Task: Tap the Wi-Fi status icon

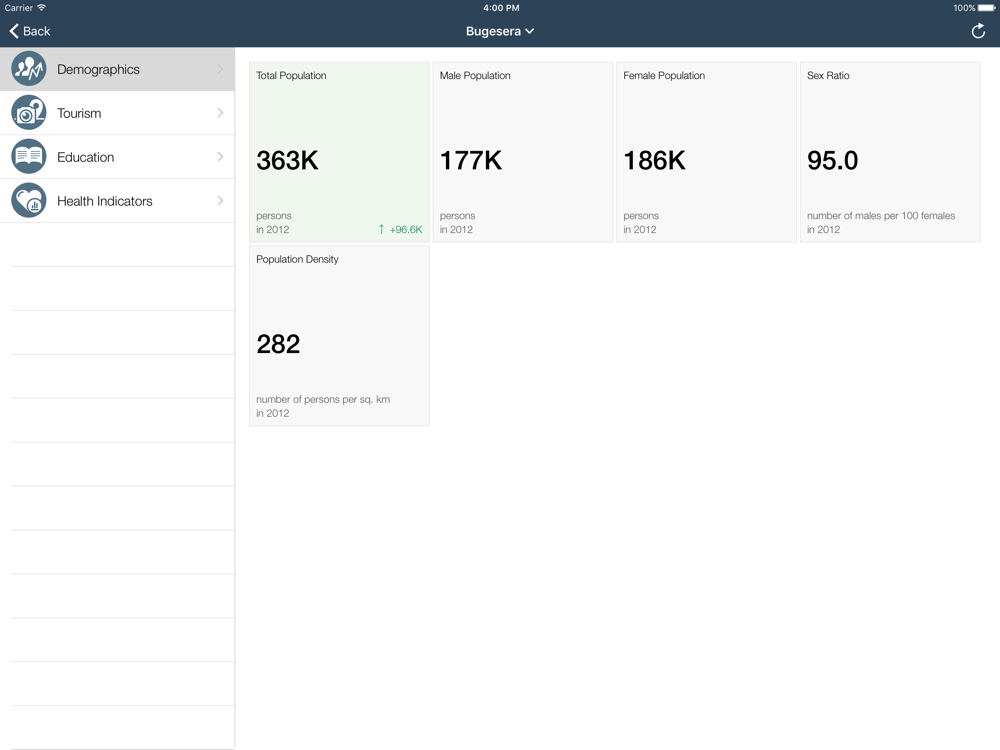Action: point(42,8)
